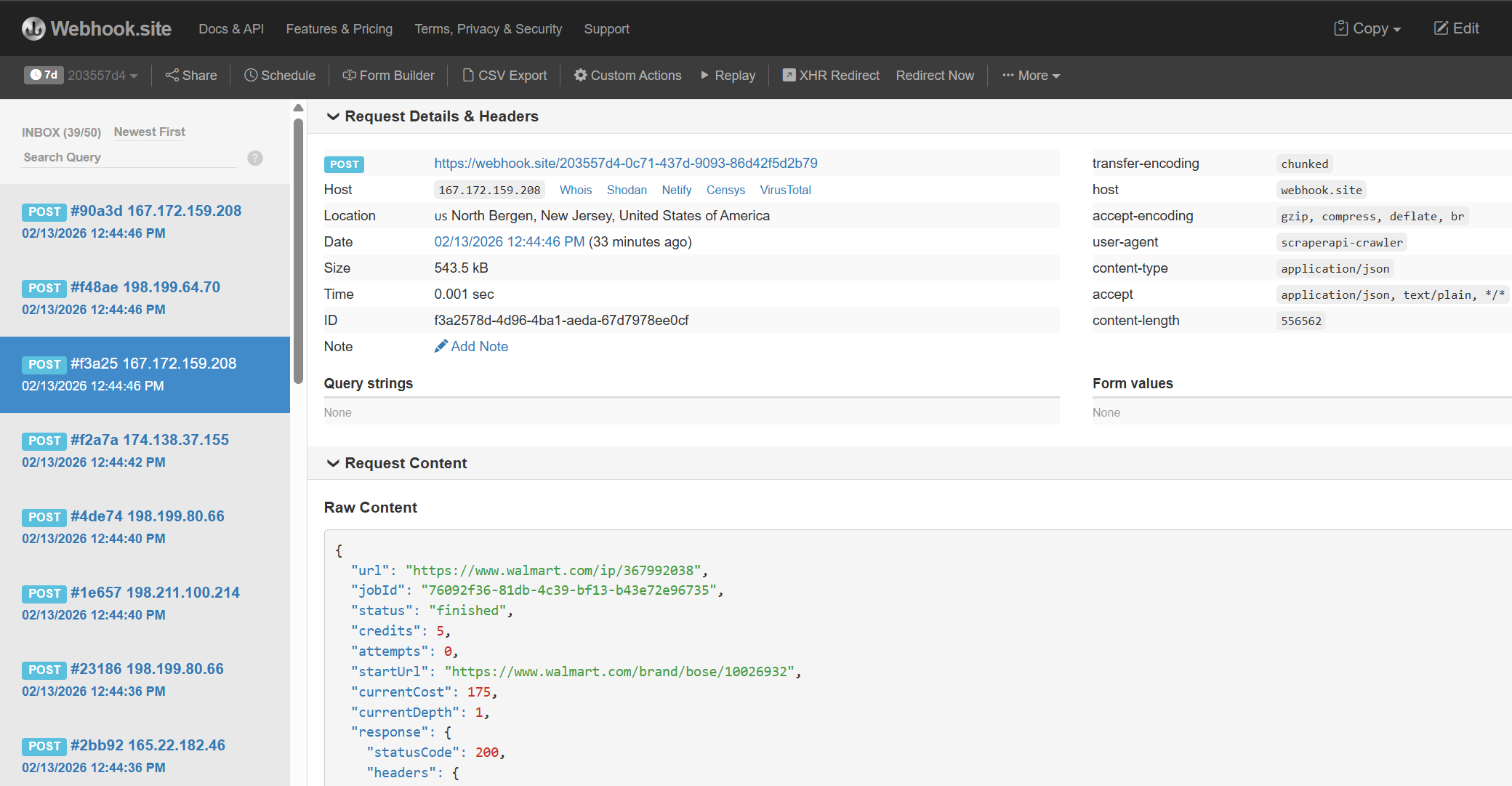1512x786 pixels.
Task: Expand the More toolbar dropdown
Action: pyautogui.click(x=1031, y=76)
